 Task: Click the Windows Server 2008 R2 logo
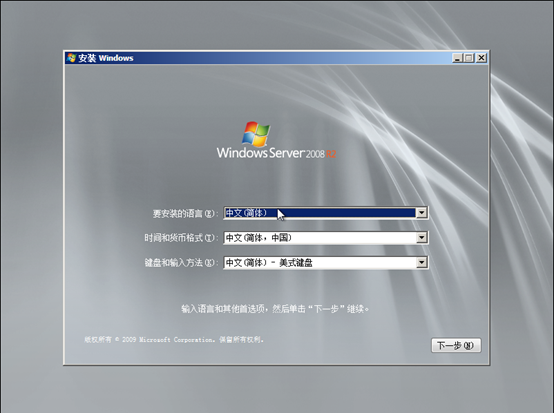coord(276,140)
